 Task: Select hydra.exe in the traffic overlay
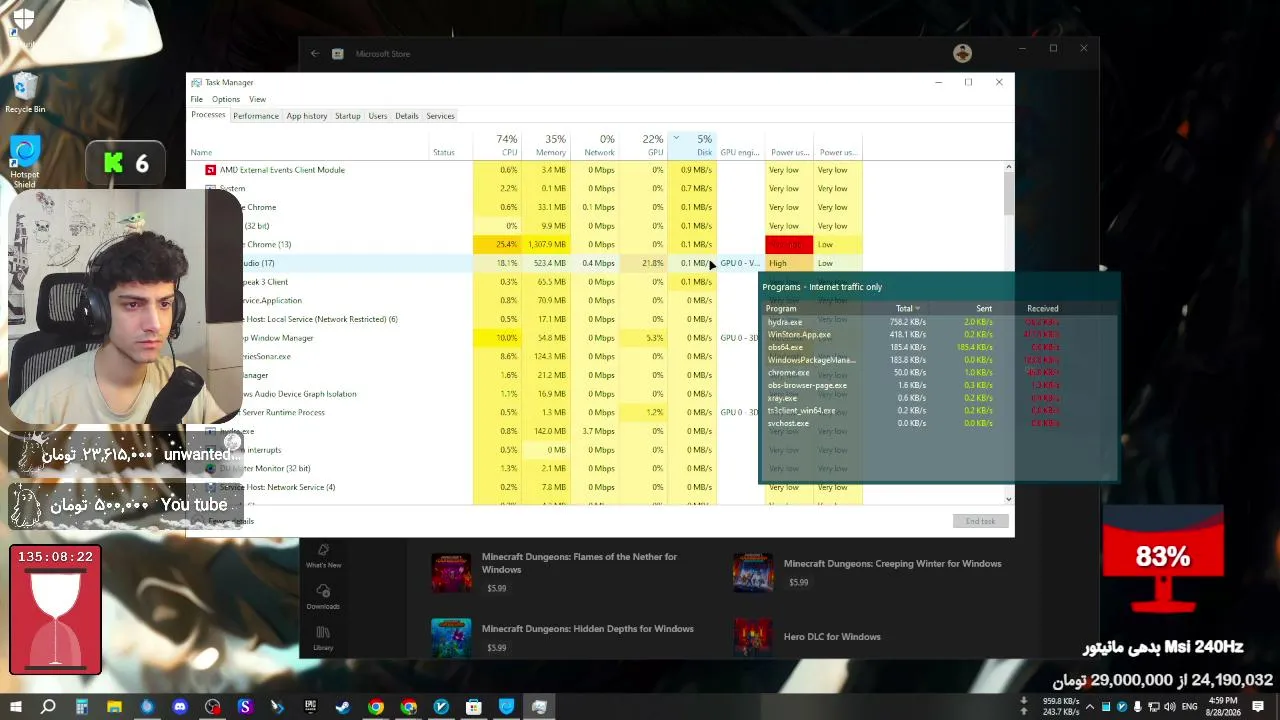pos(785,323)
